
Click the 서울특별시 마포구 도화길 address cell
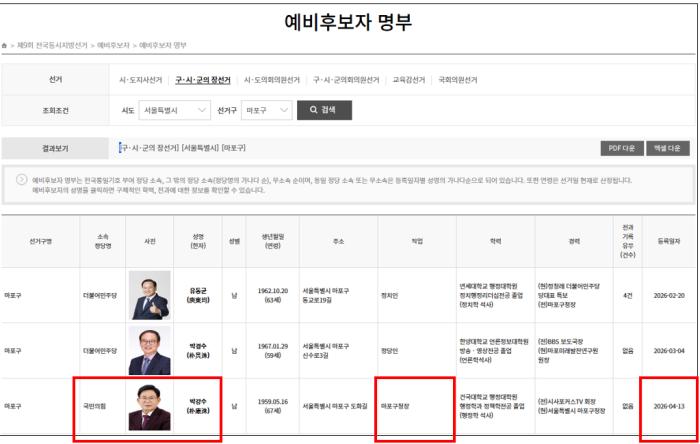(x=335, y=406)
